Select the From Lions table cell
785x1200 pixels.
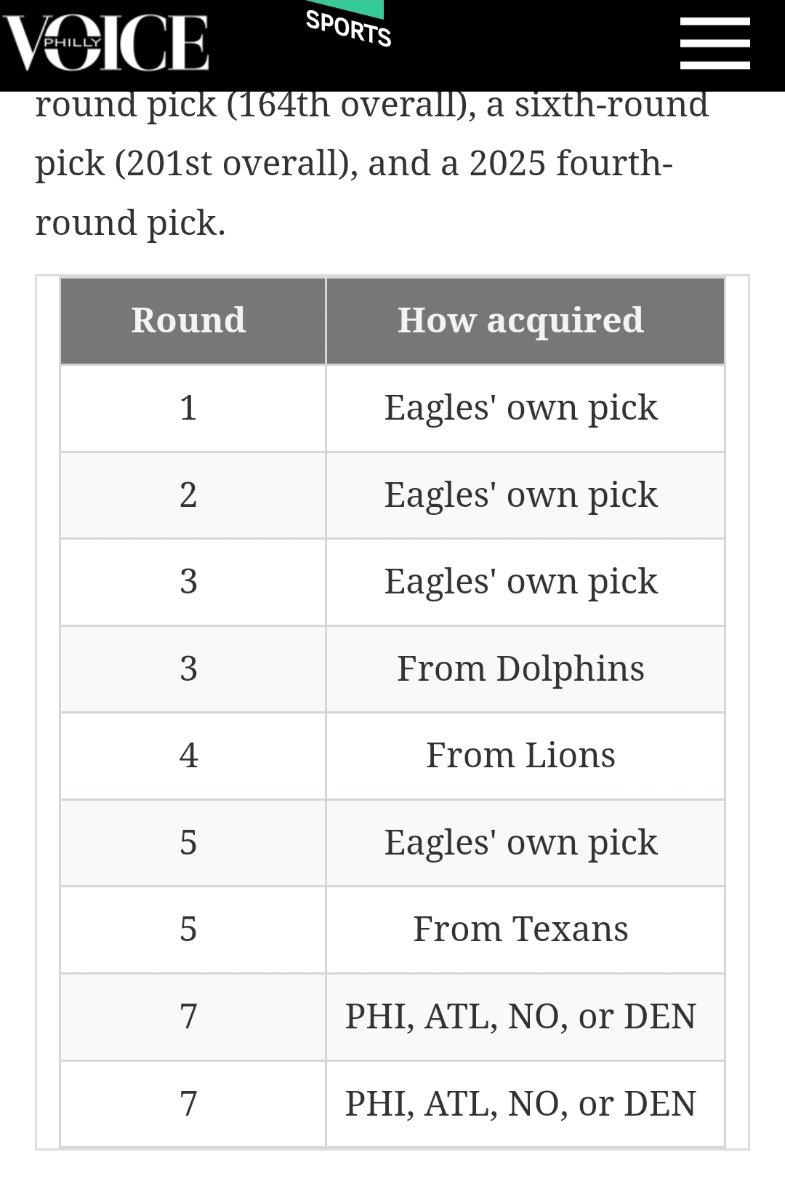(x=521, y=755)
